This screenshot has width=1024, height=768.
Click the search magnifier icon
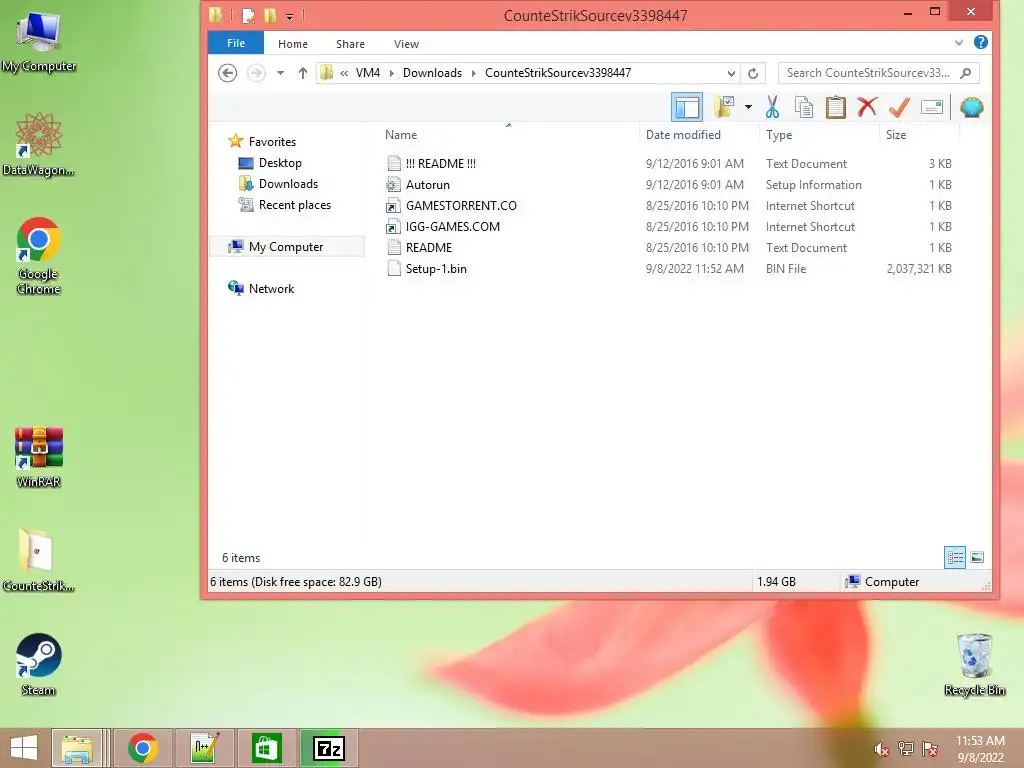[x=966, y=72]
